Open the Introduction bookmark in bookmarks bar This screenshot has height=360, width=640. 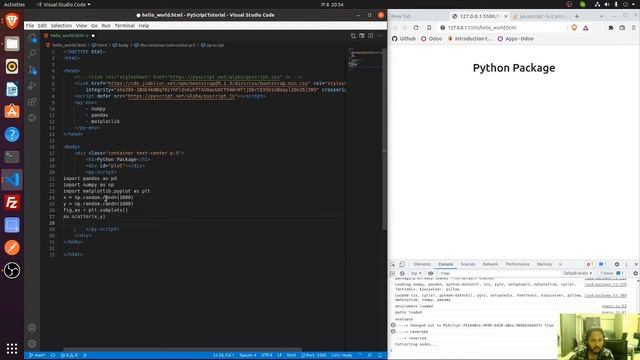(470, 39)
